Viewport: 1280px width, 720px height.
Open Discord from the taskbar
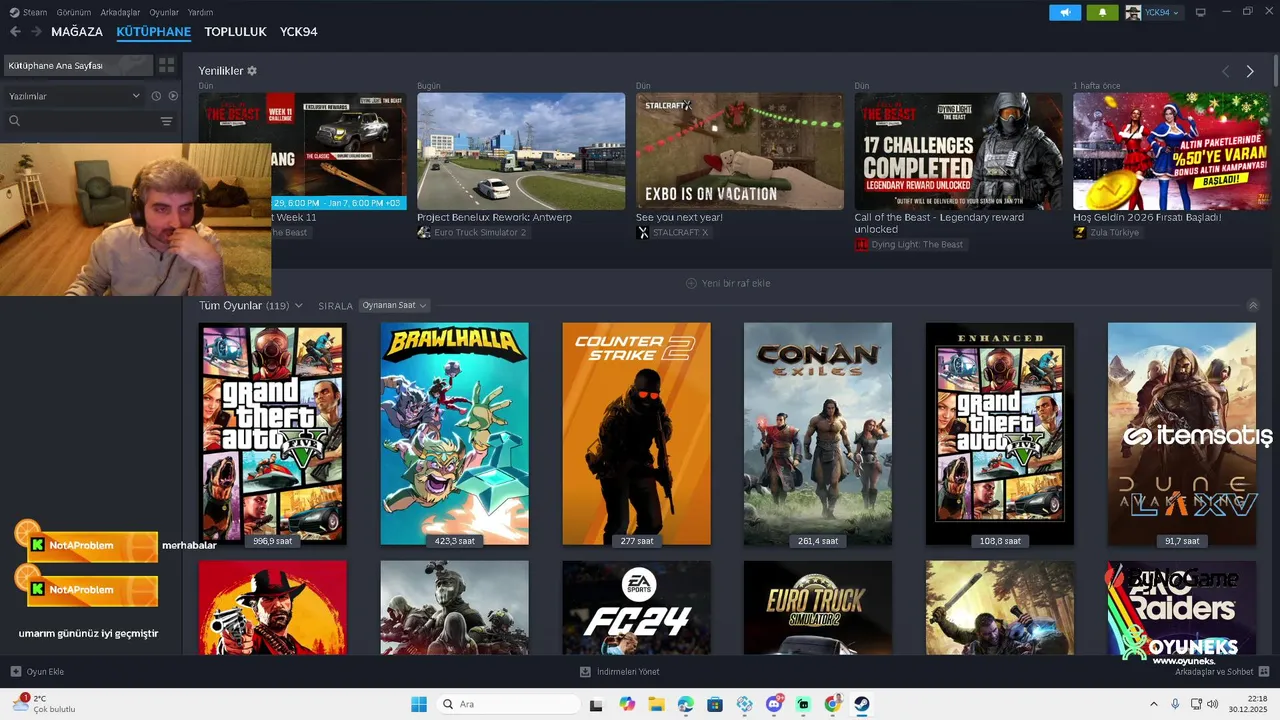pyautogui.click(x=774, y=704)
